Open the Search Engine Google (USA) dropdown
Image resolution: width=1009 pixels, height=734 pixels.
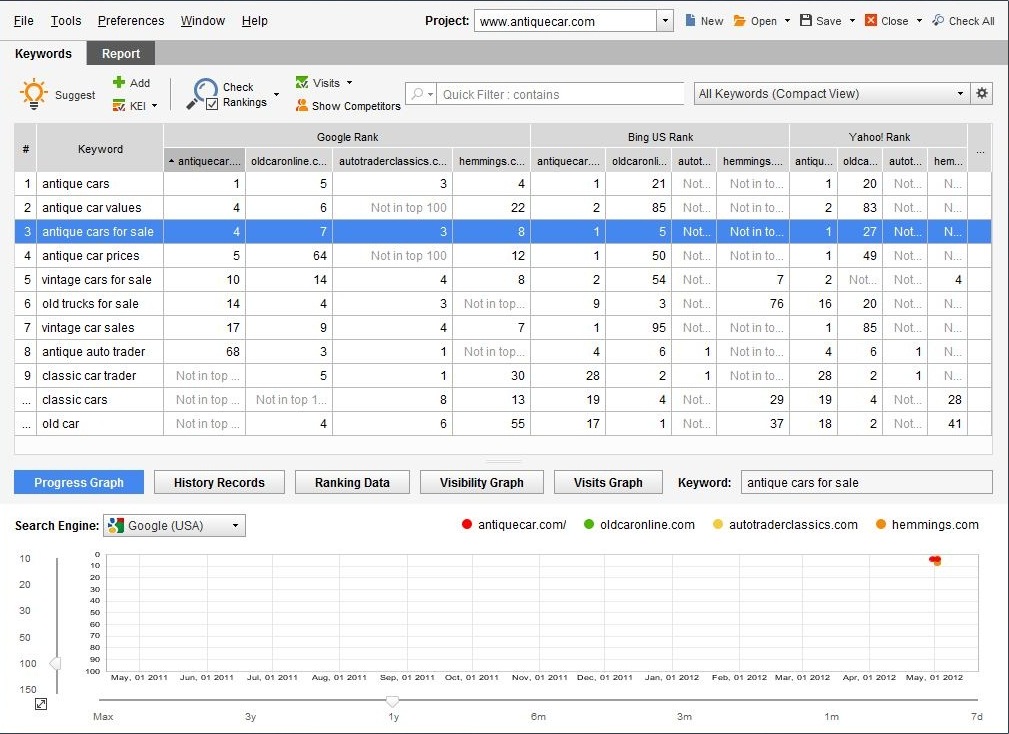[x=174, y=526]
